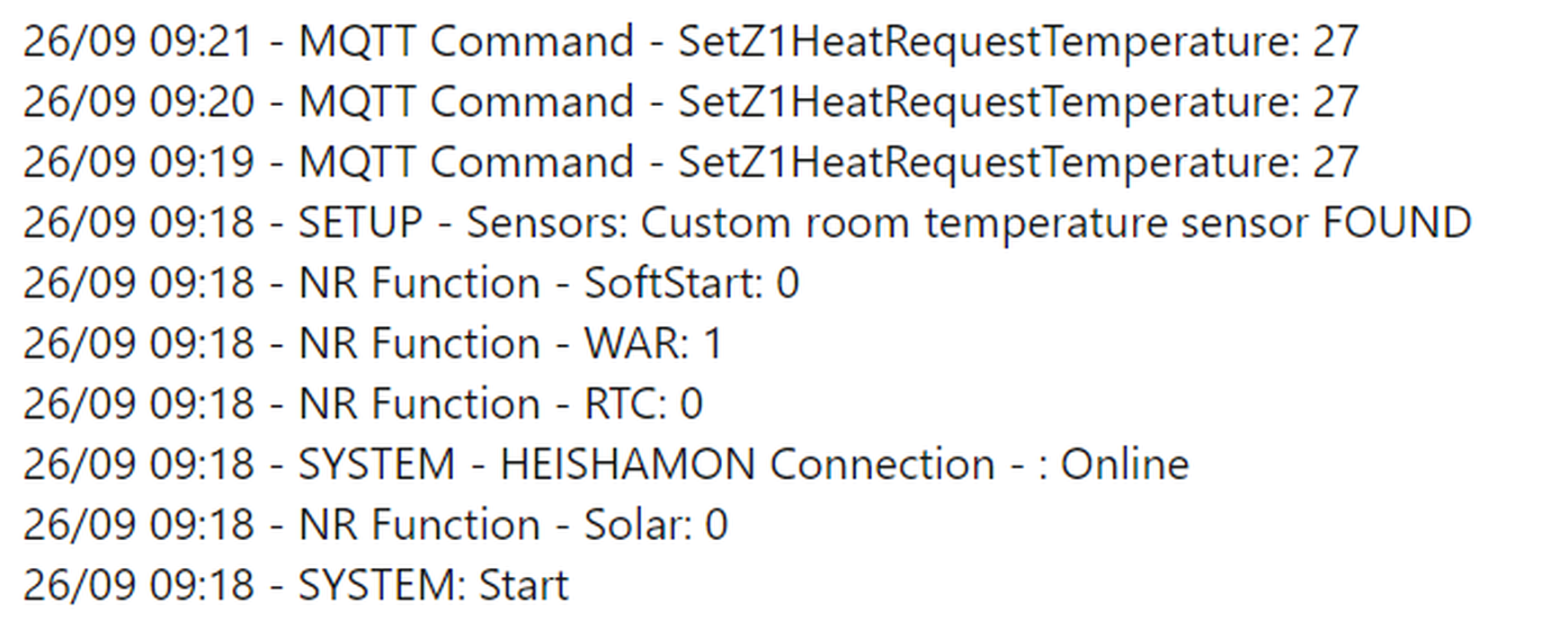This screenshot has width=1568, height=629.
Task: Click the WAR: 1 log entry
Action: [653, 343]
